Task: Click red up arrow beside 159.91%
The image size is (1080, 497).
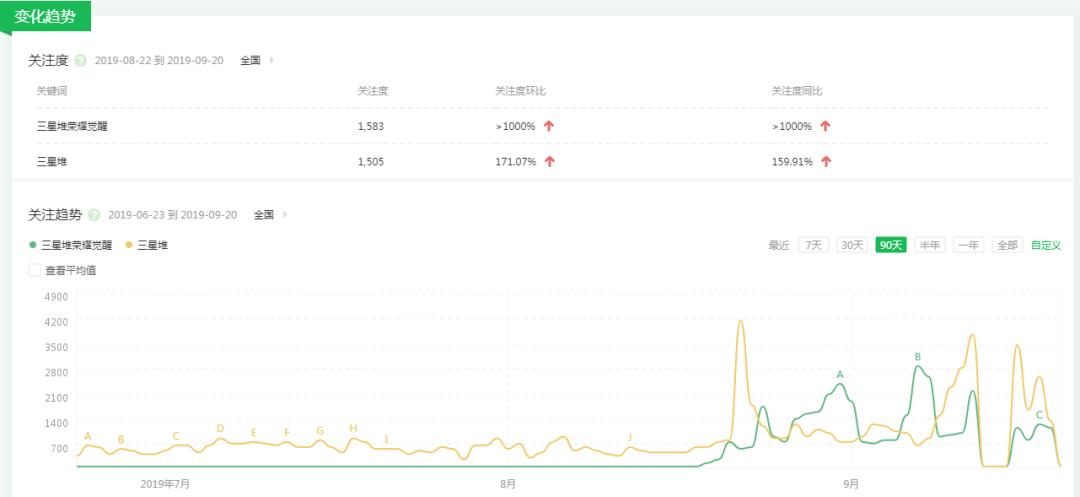Action: tap(827, 162)
